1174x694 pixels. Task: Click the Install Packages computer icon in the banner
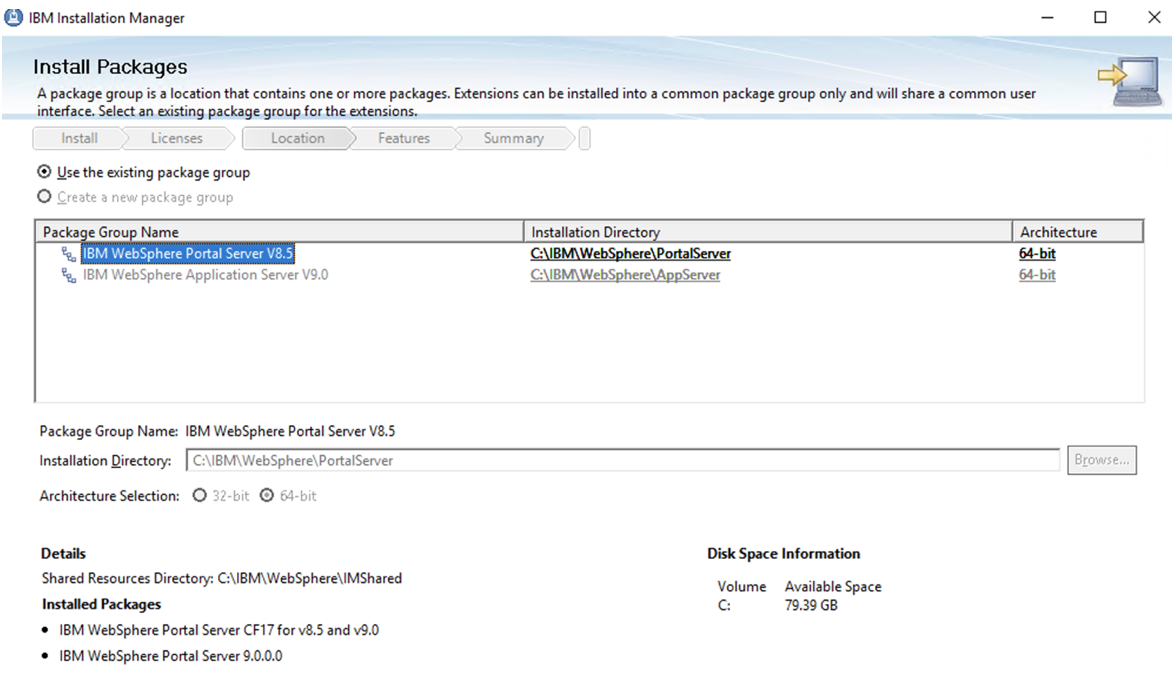pos(1131,81)
